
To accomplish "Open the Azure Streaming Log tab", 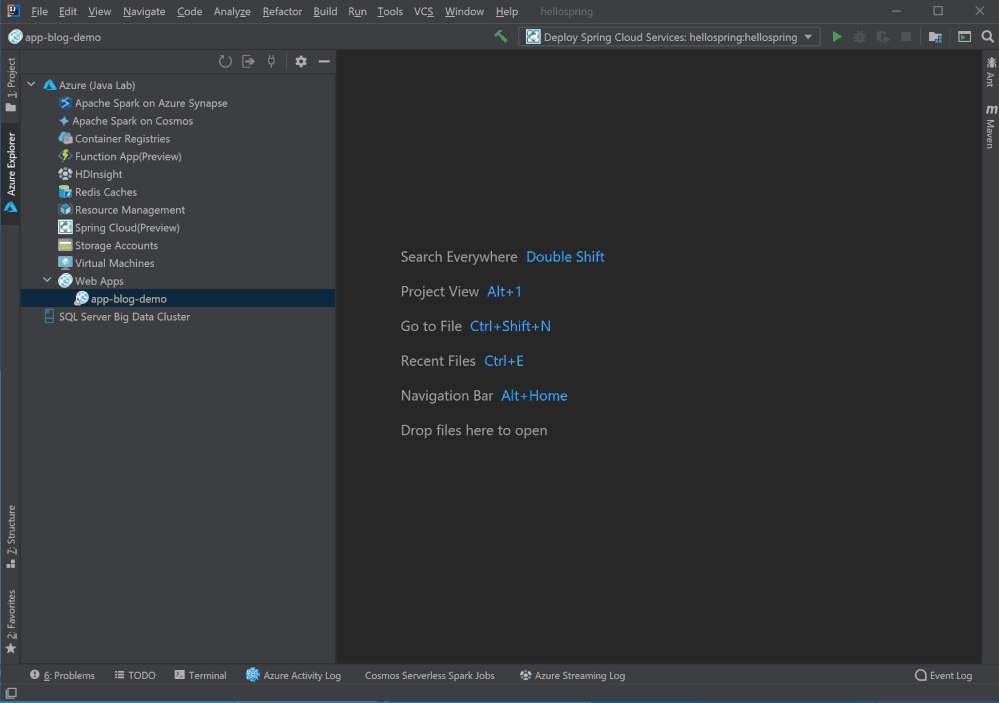I will [x=572, y=676].
